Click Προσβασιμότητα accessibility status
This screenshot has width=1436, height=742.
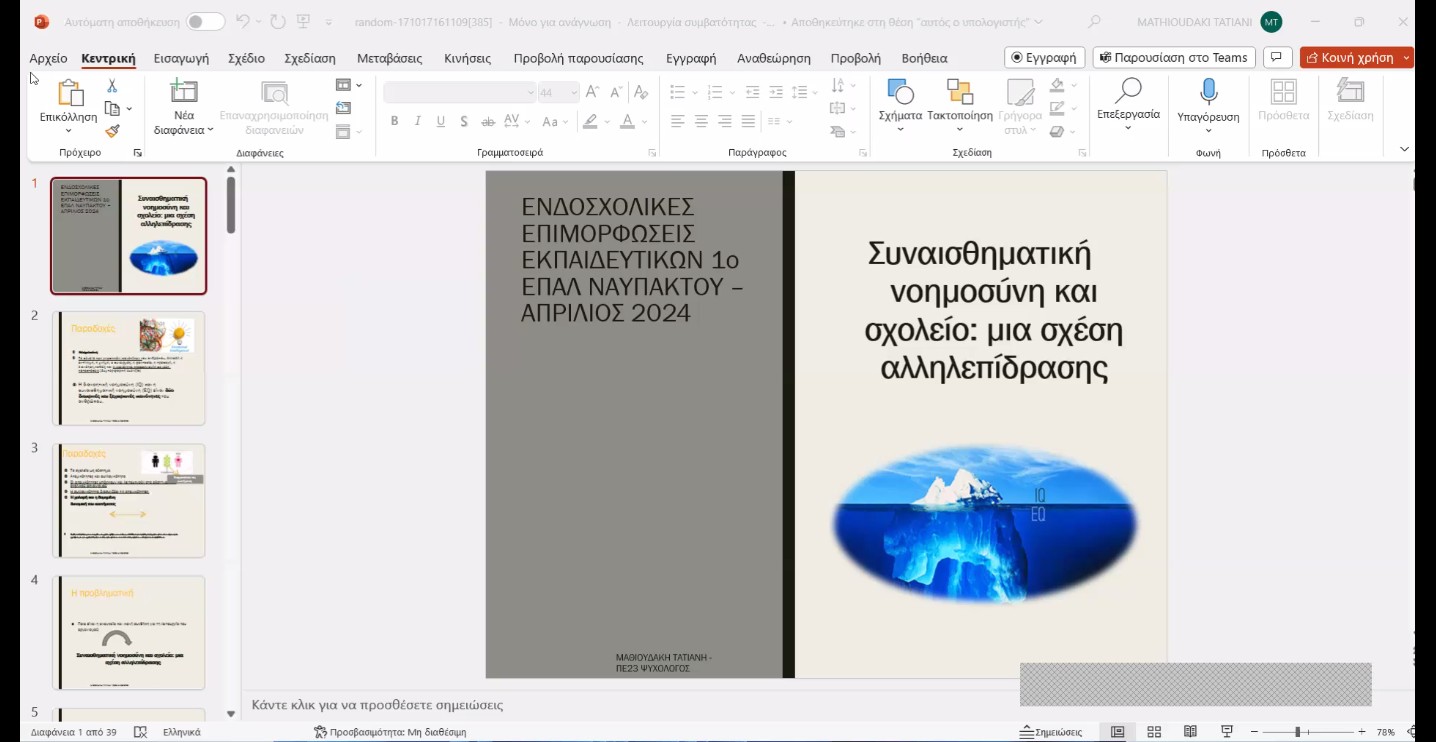(390, 732)
